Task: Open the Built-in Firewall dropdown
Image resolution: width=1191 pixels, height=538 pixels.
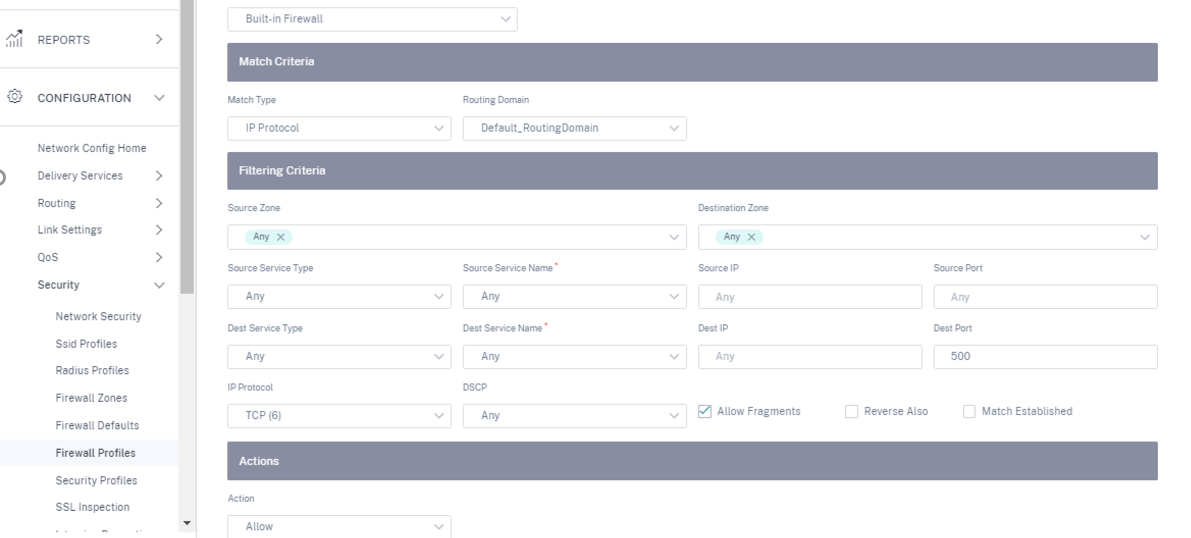Action: 372,19
